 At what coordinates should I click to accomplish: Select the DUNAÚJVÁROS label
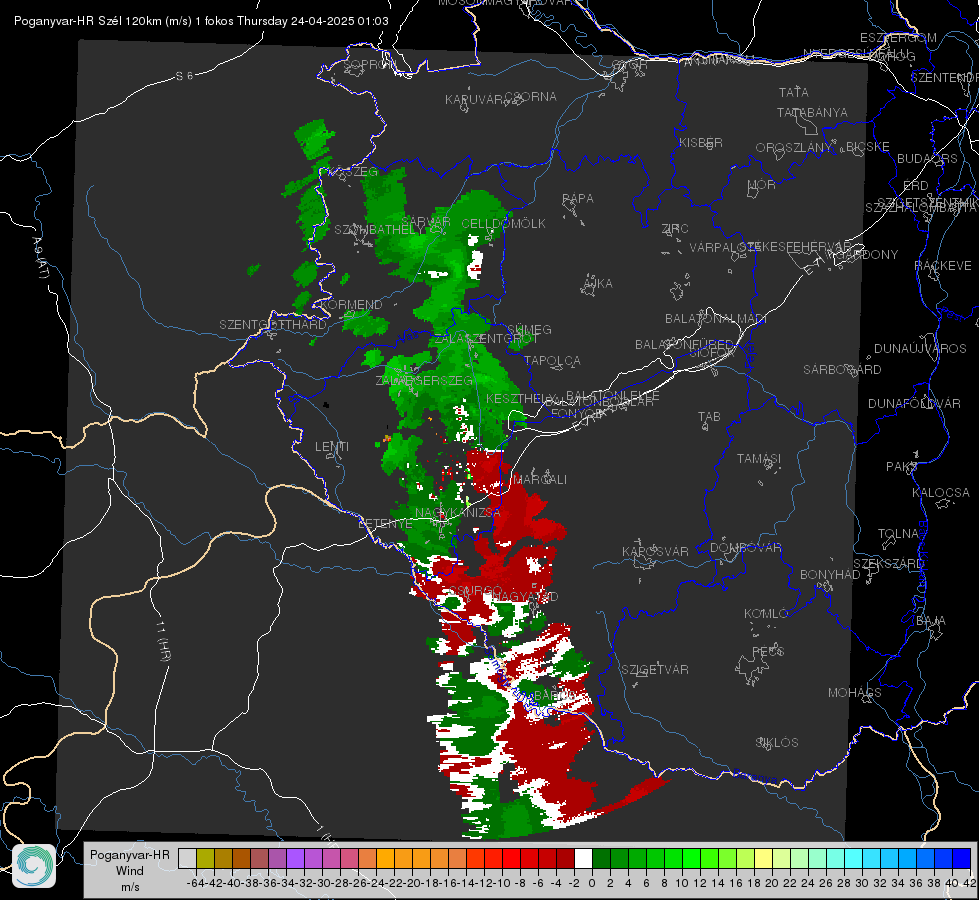pos(920,349)
